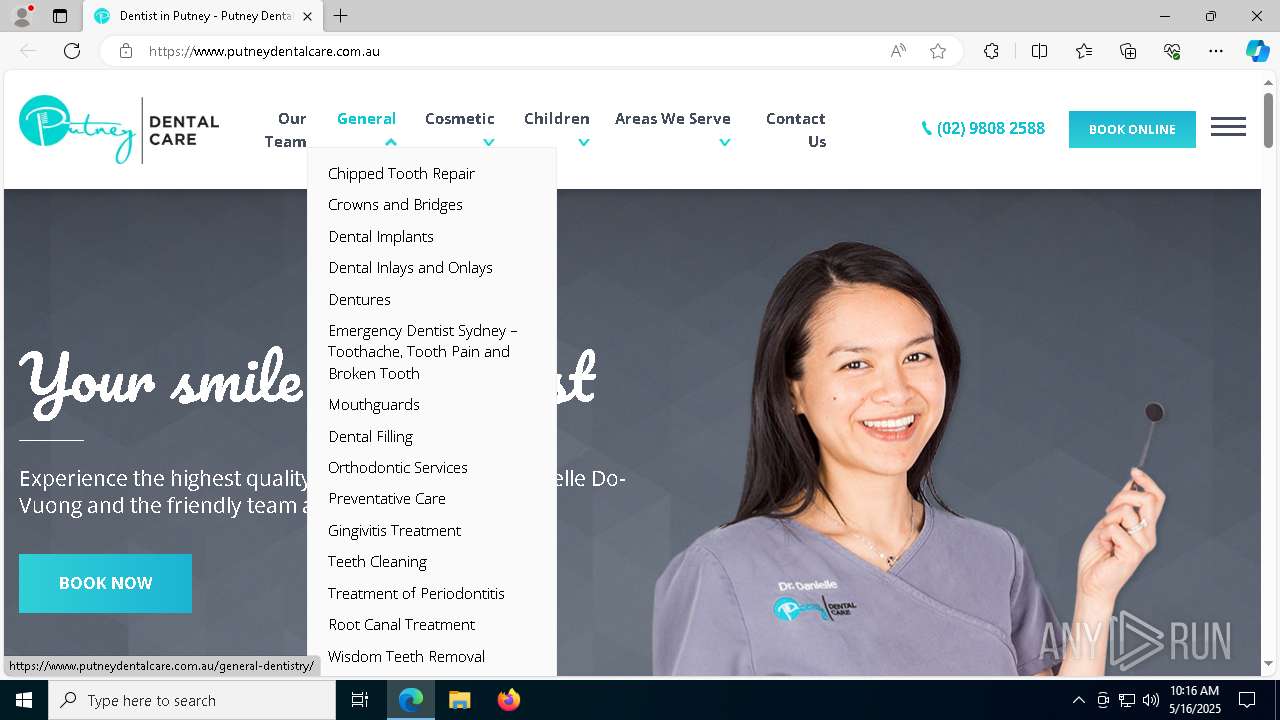This screenshot has height=720, width=1280.
Task: Collapse the General dropdown chevron
Action: tap(391, 142)
